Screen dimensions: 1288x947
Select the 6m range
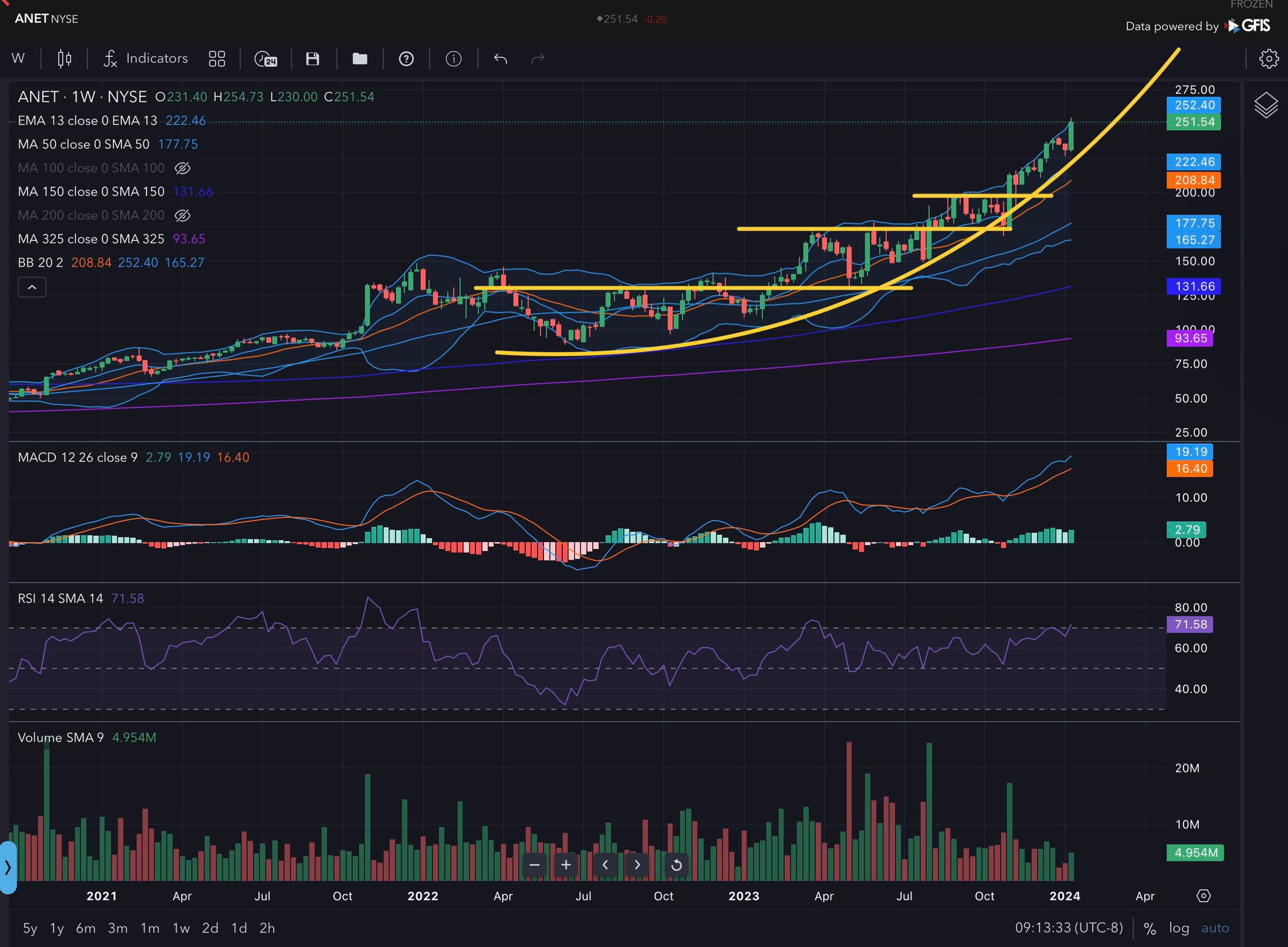pos(86,928)
